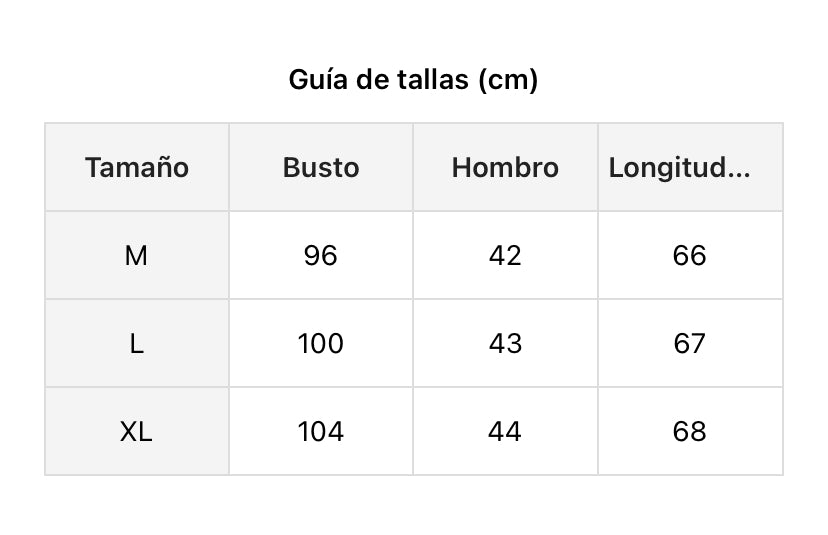Viewport: 828px width, 535px height.
Task: Select the Longitud value 67
Action: 690,344
